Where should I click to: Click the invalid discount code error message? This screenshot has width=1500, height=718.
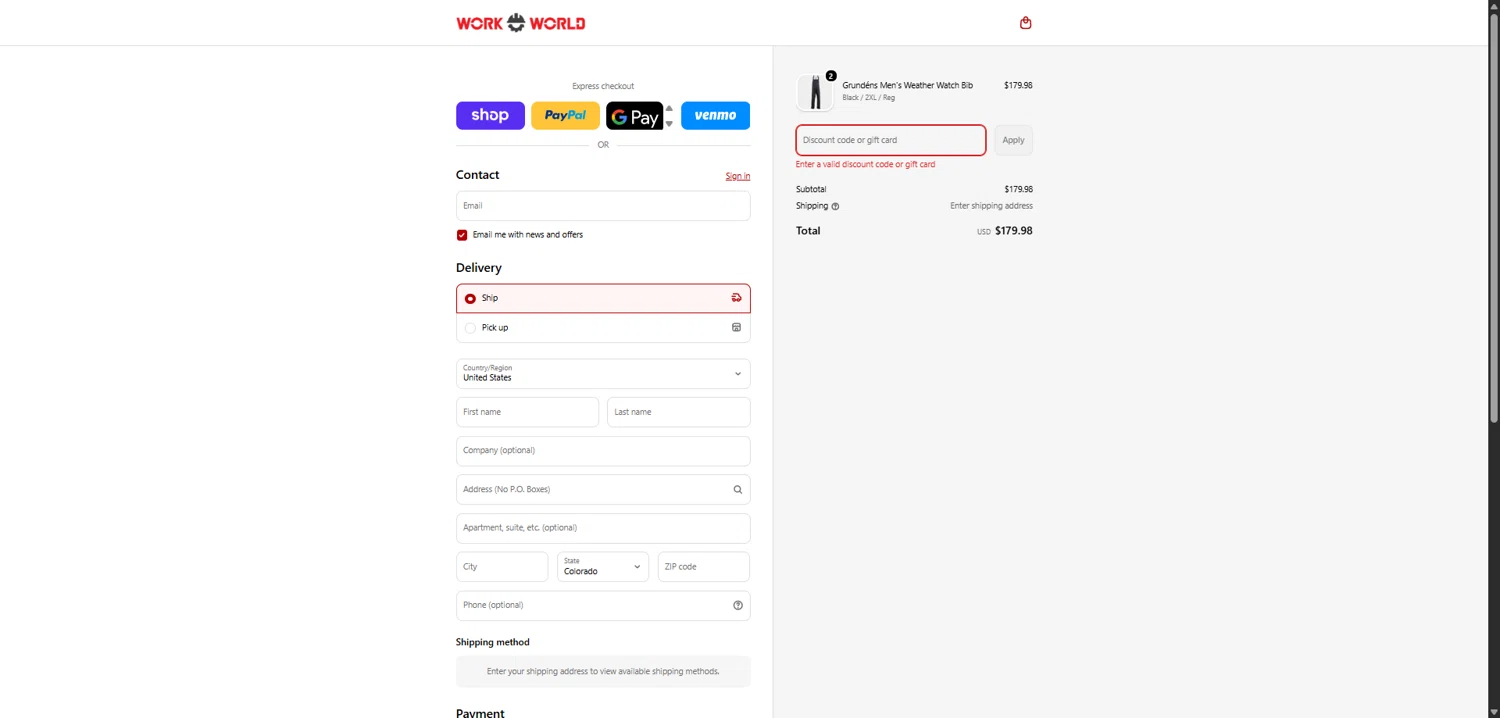click(x=865, y=164)
